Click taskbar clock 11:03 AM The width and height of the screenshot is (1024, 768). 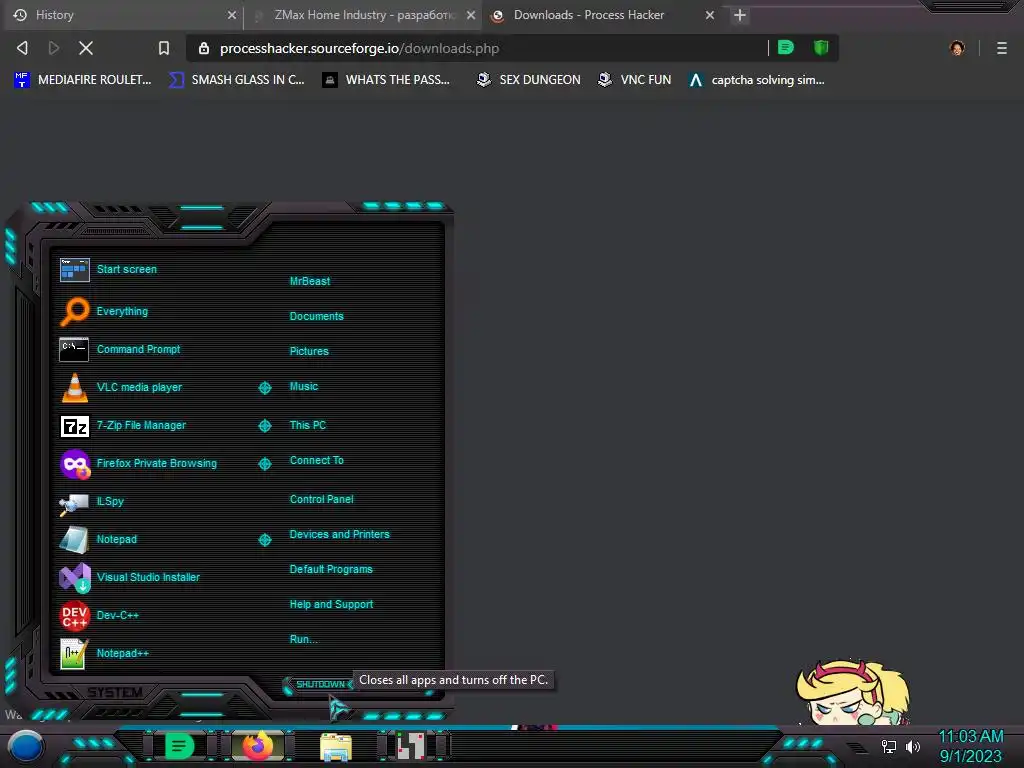coord(970,737)
